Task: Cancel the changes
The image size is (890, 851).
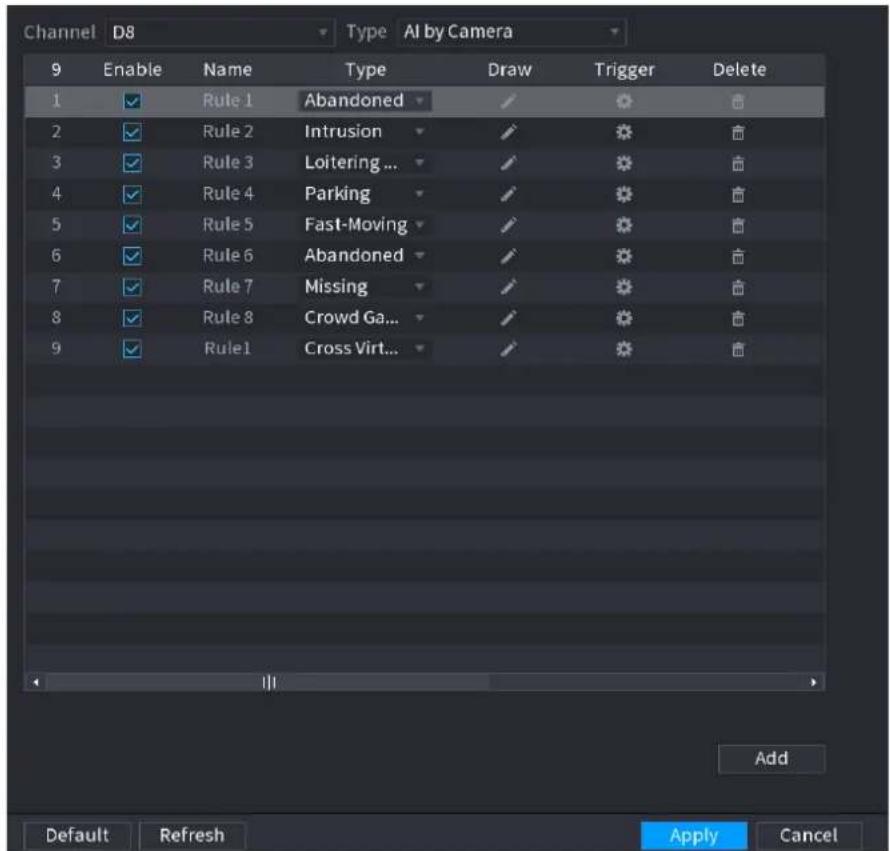Action: [809, 835]
